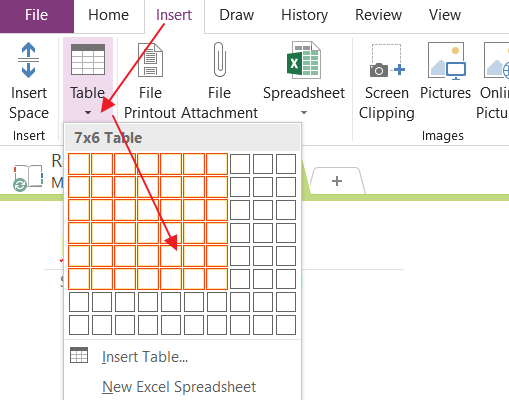Open the notebook icon with sync badge
This screenshot has width=509, height=400.
pos(28,178)
